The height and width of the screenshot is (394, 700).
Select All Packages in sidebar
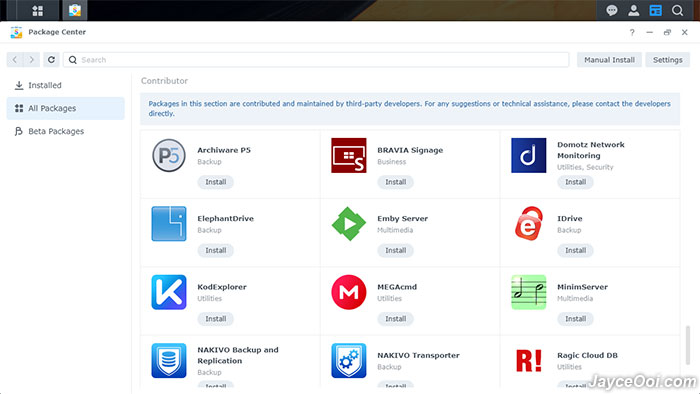tap(66, 108)
